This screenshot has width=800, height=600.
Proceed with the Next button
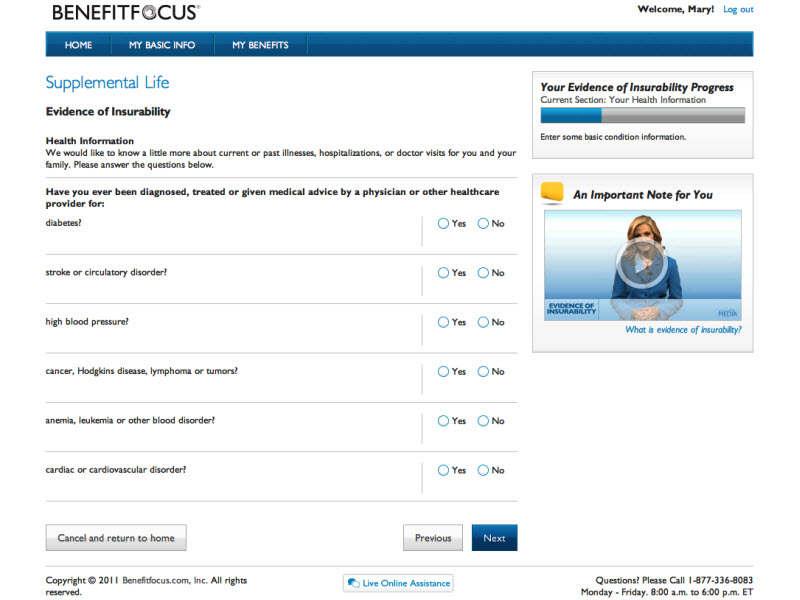[494, 538]
